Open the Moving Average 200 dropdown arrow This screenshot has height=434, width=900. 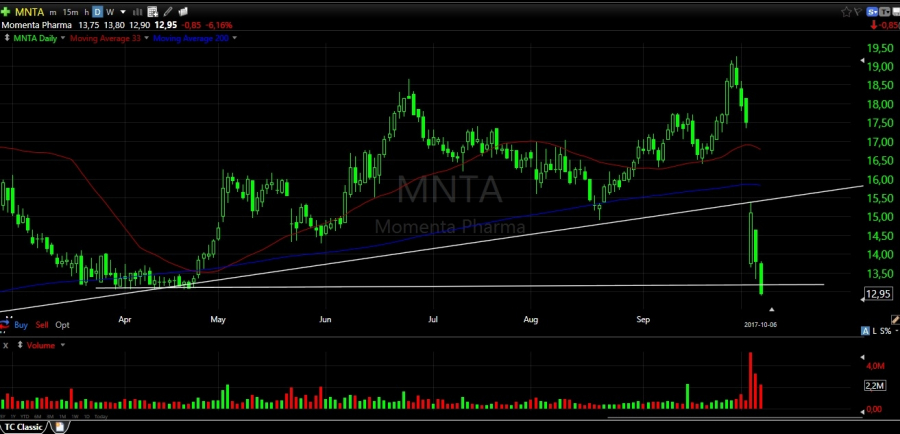tap(234, 38)
